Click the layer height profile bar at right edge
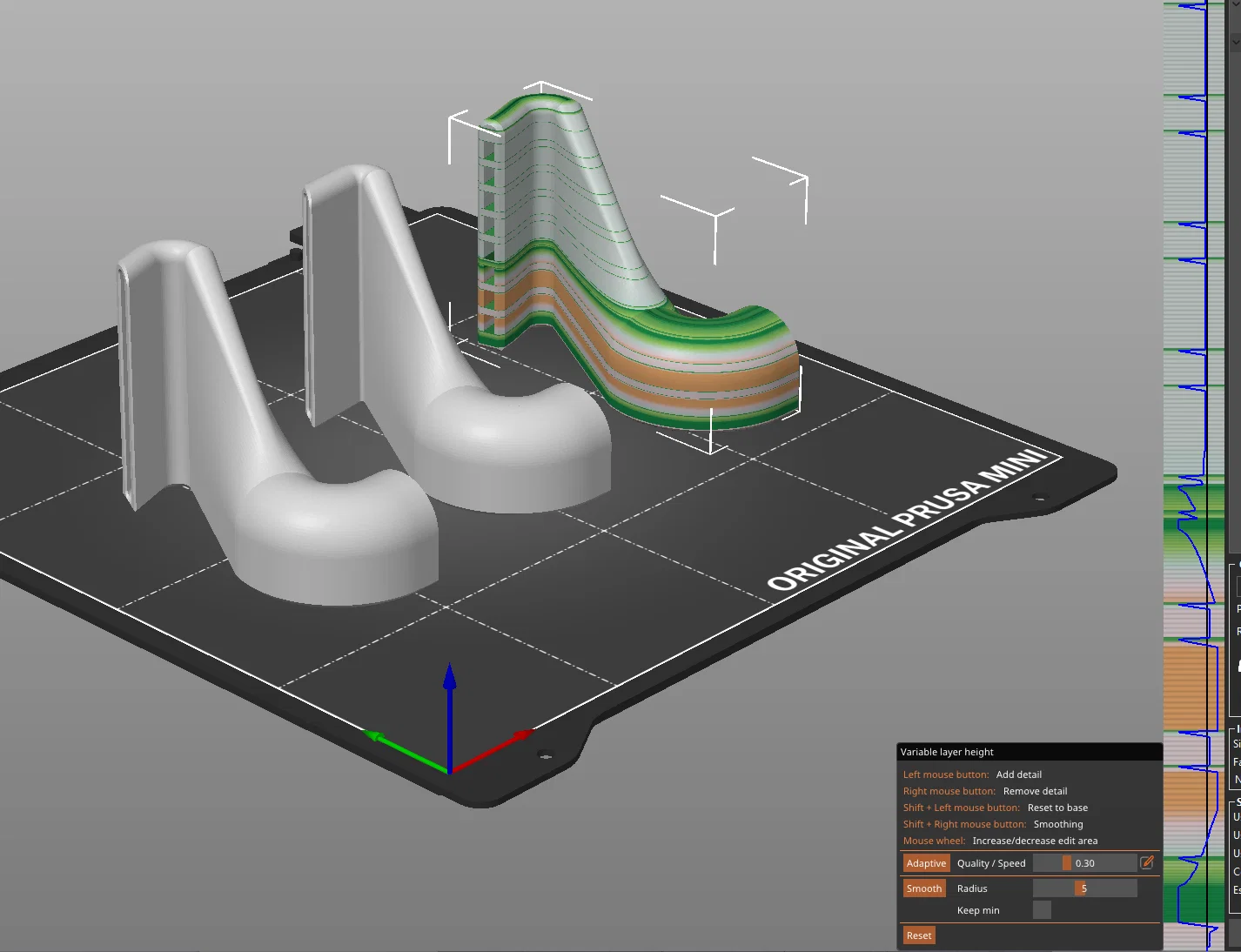 coord(1194,475)
